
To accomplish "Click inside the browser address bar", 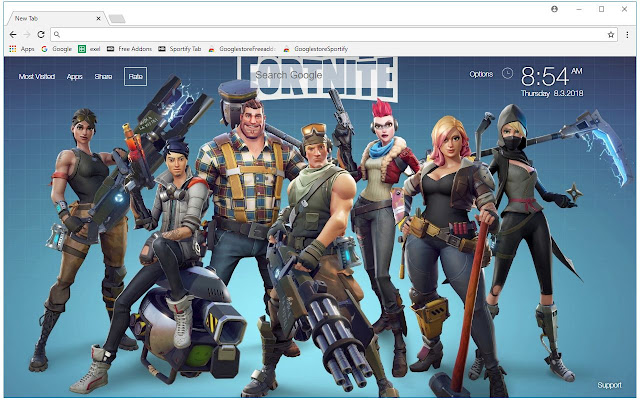I will point(334,35).
